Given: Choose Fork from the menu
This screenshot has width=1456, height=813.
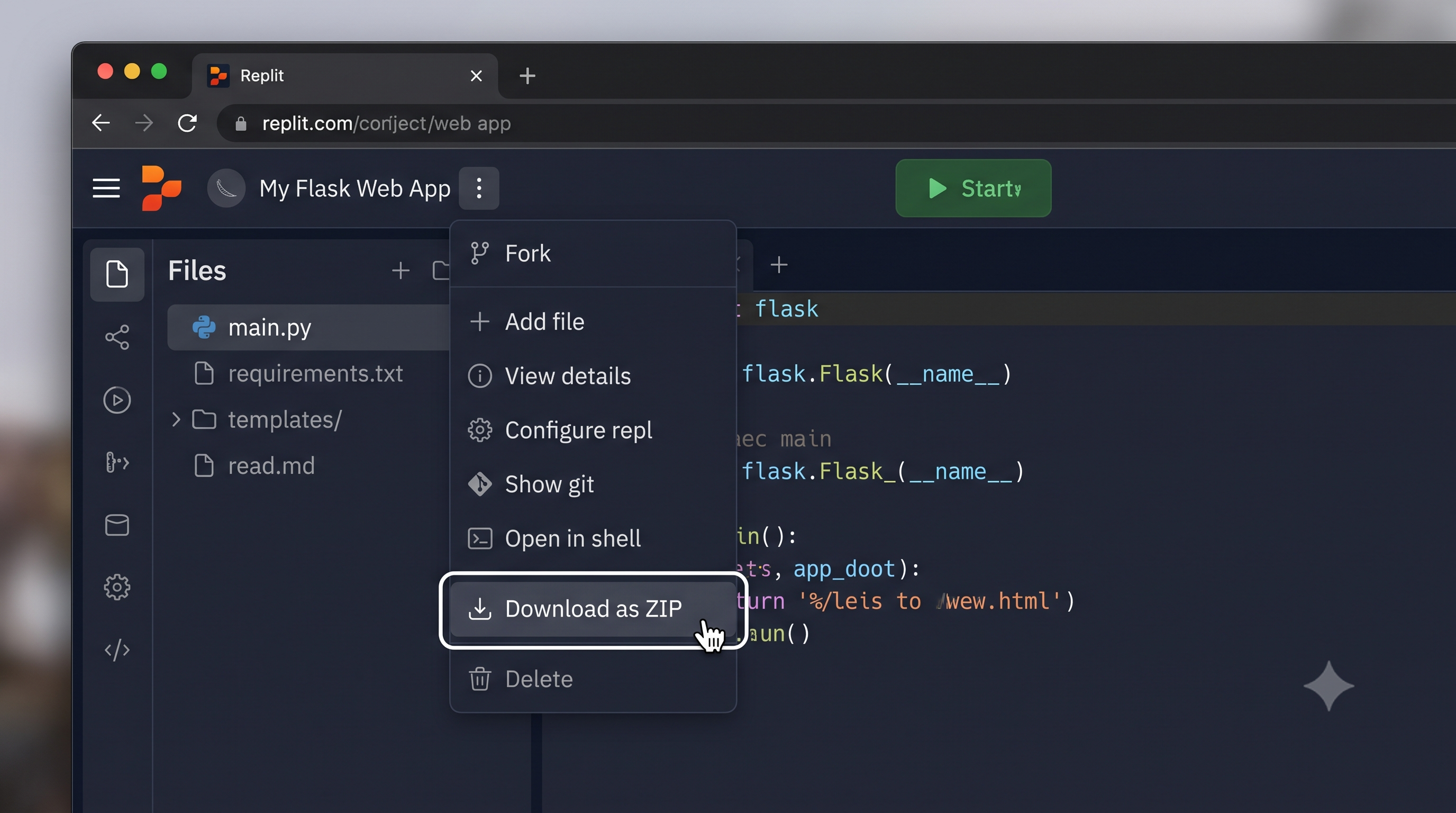Looking at the screenshot, I should (593, 254).
